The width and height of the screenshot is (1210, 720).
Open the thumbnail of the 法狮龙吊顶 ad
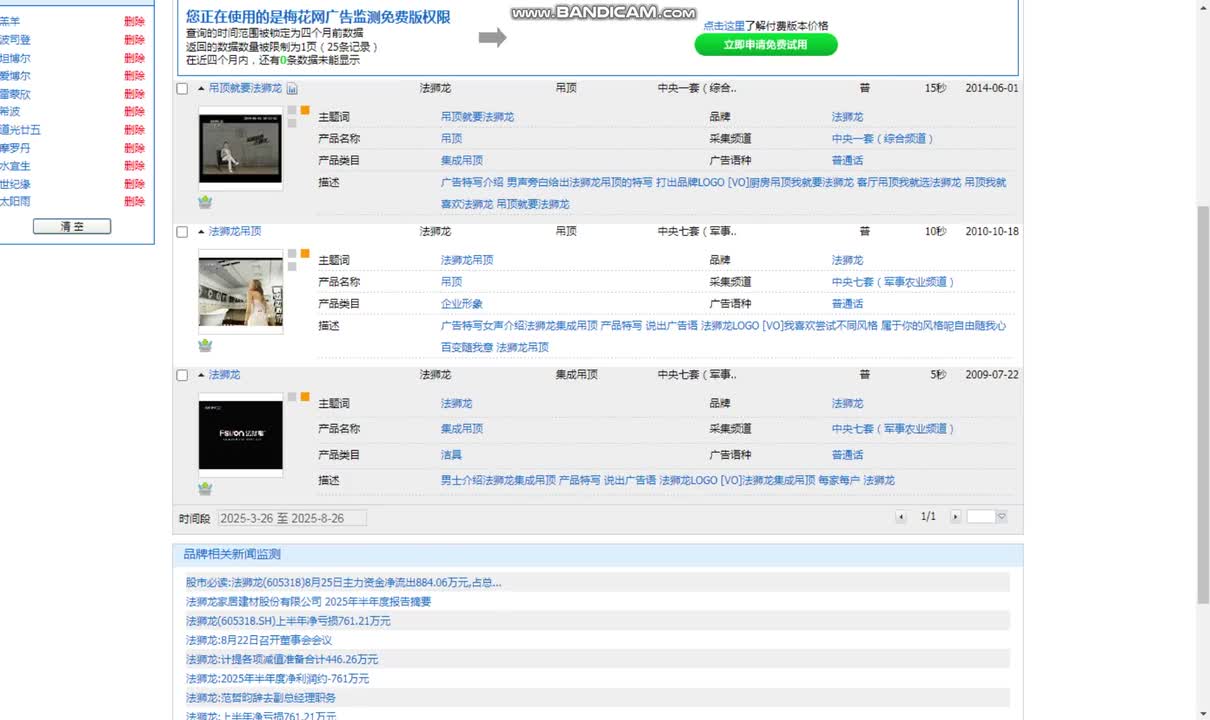pos(240,291)
